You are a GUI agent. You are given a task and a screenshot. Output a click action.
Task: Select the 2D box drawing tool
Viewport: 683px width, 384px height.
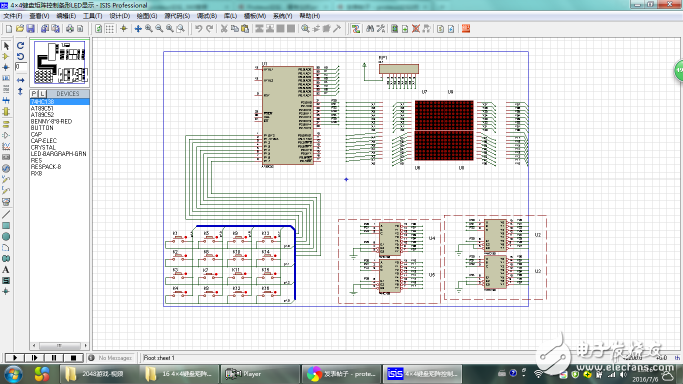[6, 226]
